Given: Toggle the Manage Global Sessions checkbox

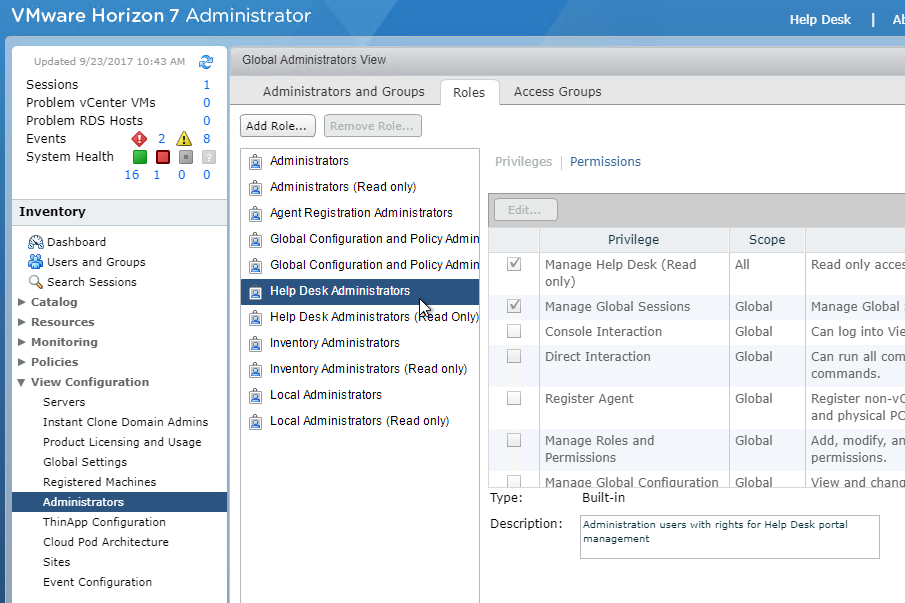Looking at the screenshot, I should point(514,306).
